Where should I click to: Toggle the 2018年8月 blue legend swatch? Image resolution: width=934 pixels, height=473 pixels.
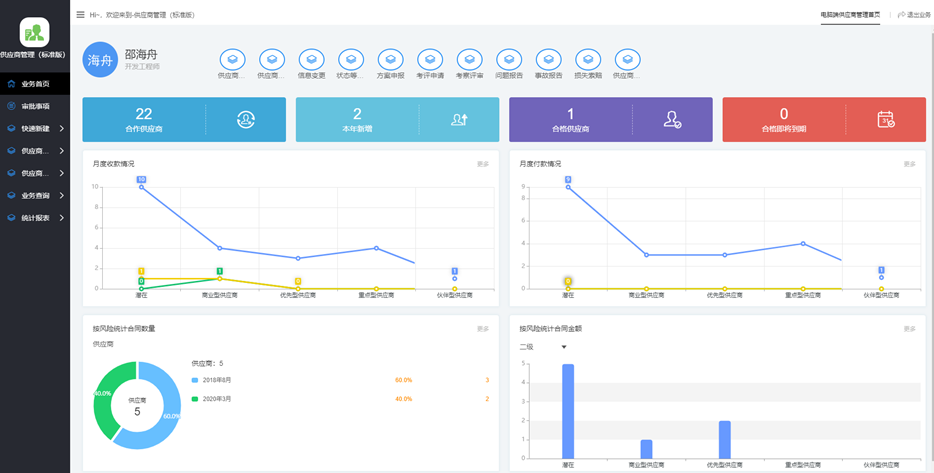point(195,381)
